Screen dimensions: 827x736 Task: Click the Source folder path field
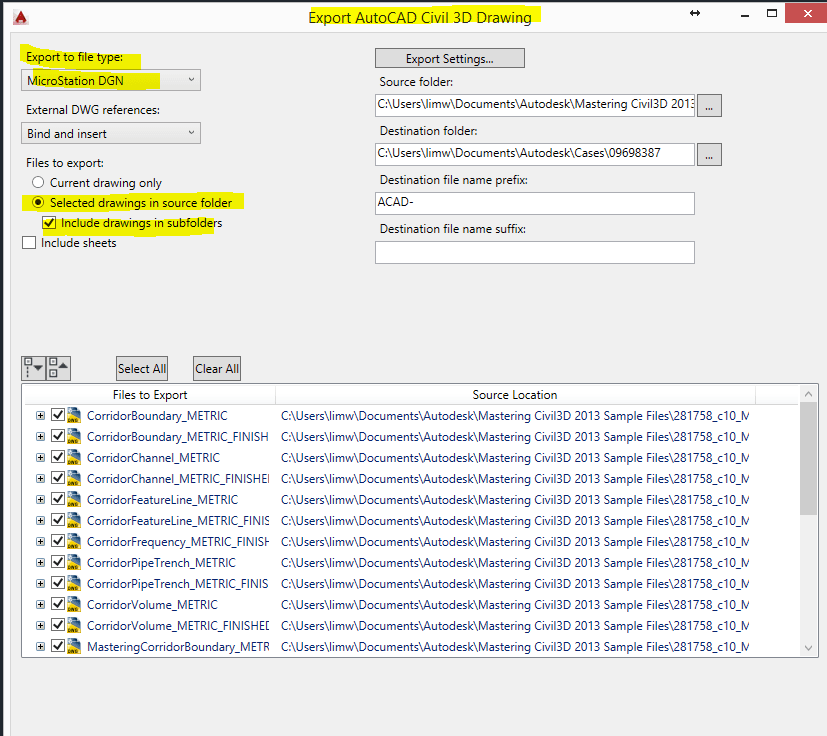(535, 106)
